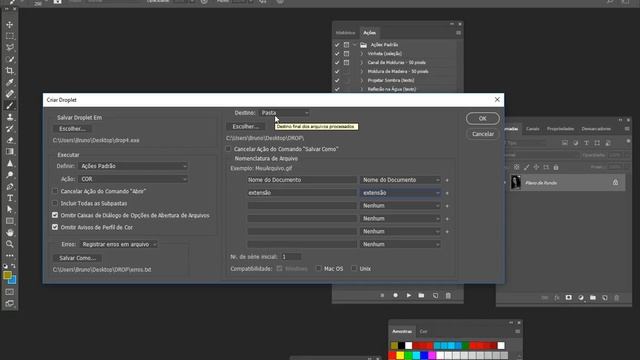Select the Hand tool
The height and width of the screenshot is (360, 640).
[x=9, y=233]
